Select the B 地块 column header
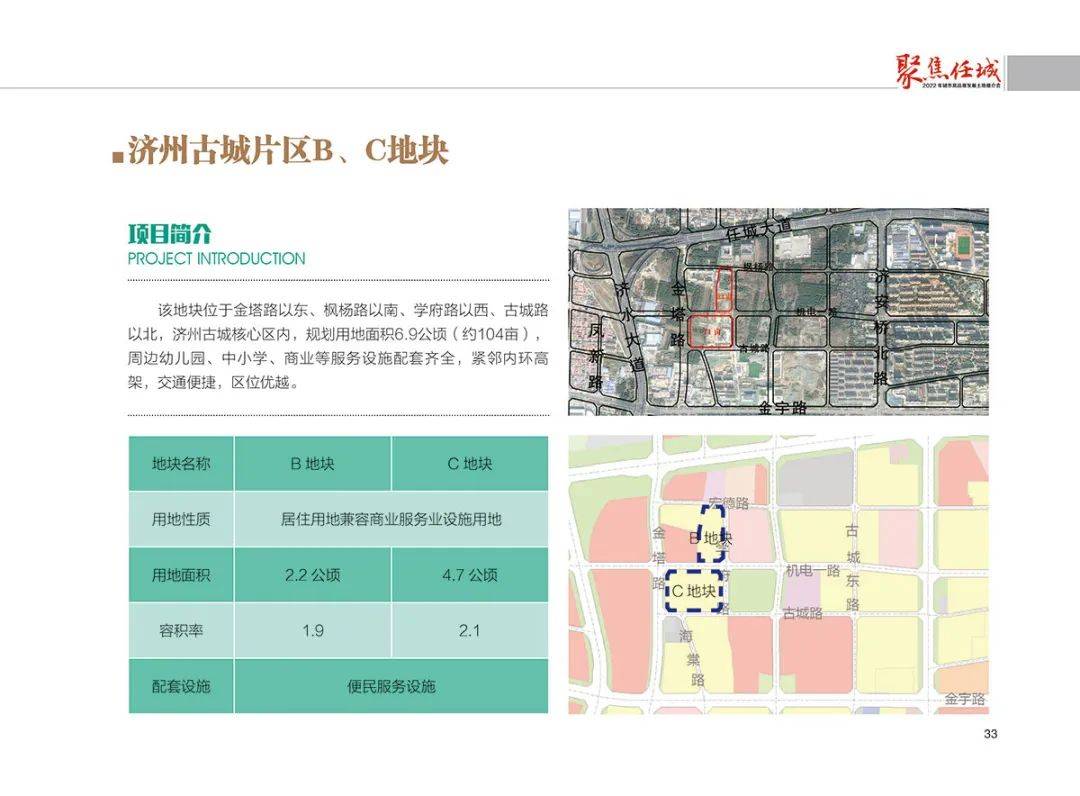Screen dimensions: 1080x796 pos(313,463)
